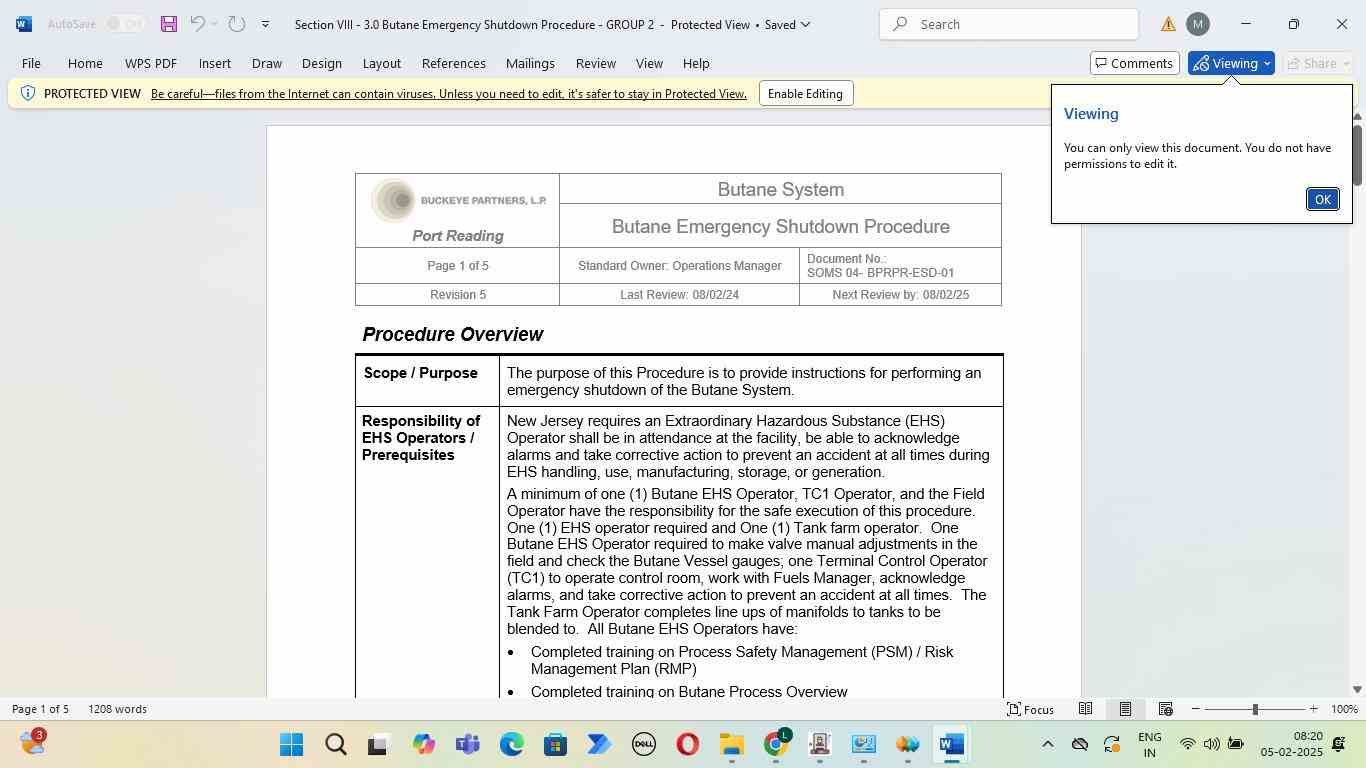Open the Help tab
This screenshot has width=1366, height=768.
[x=696, y=63]
